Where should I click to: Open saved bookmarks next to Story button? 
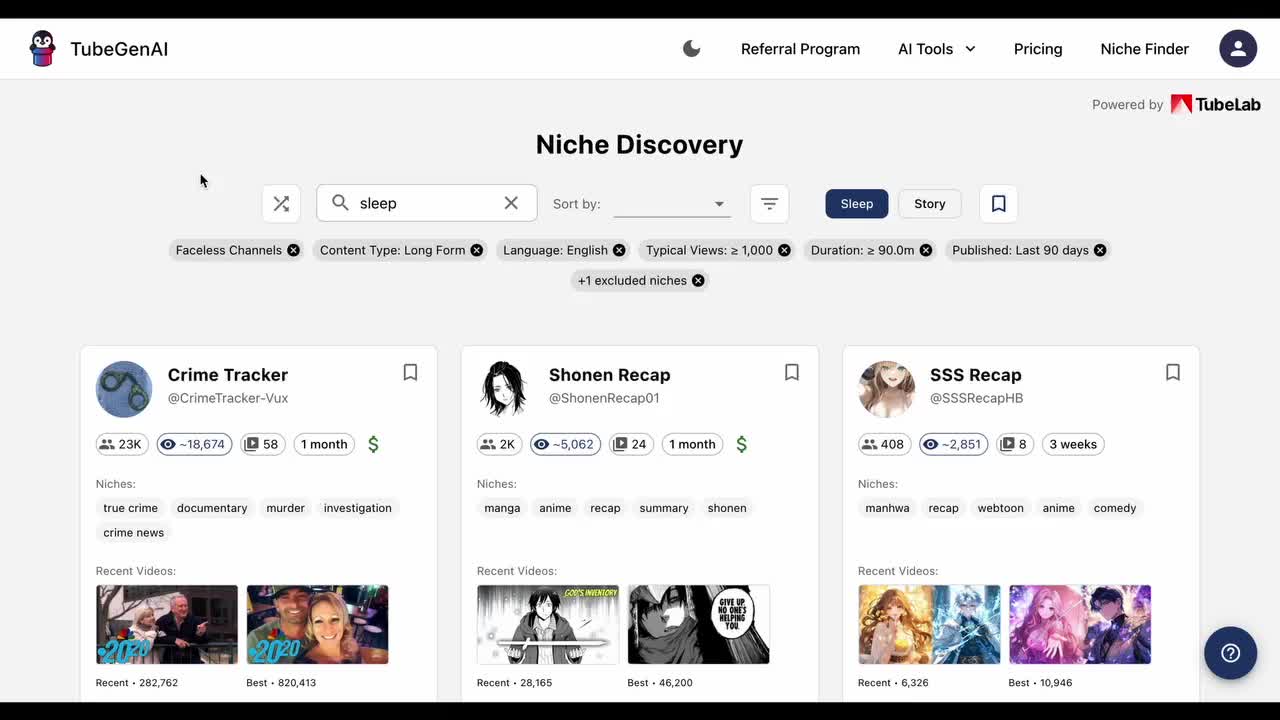coord(998,204)
